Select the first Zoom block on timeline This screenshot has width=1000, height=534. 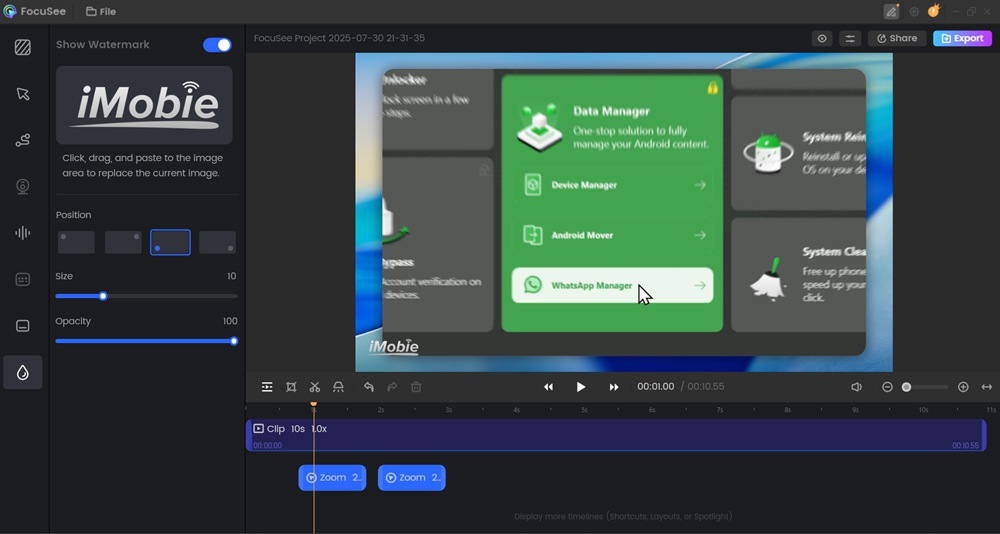tap(332, 477)
